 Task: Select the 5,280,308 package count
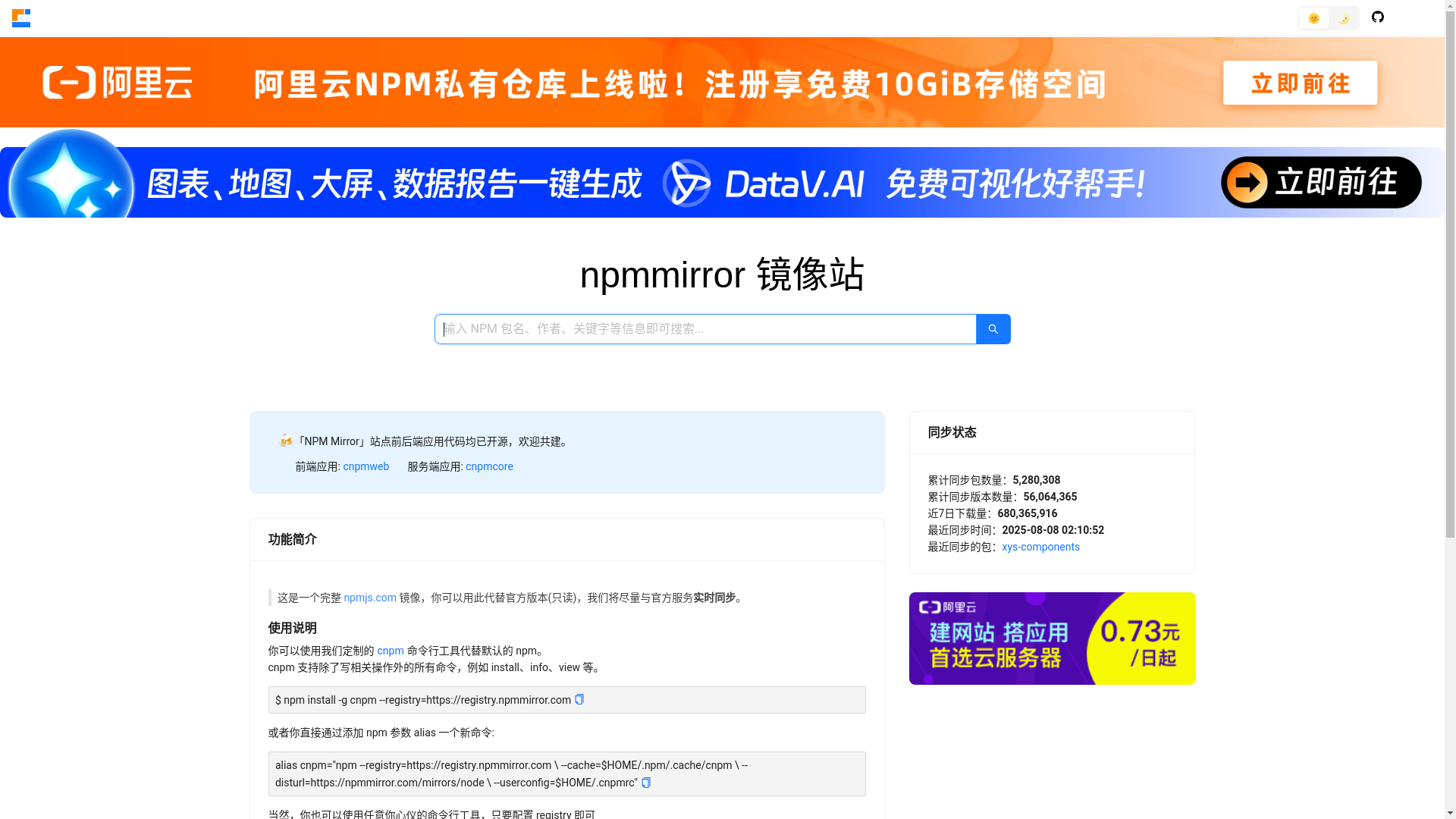[x=1036, y=480]
